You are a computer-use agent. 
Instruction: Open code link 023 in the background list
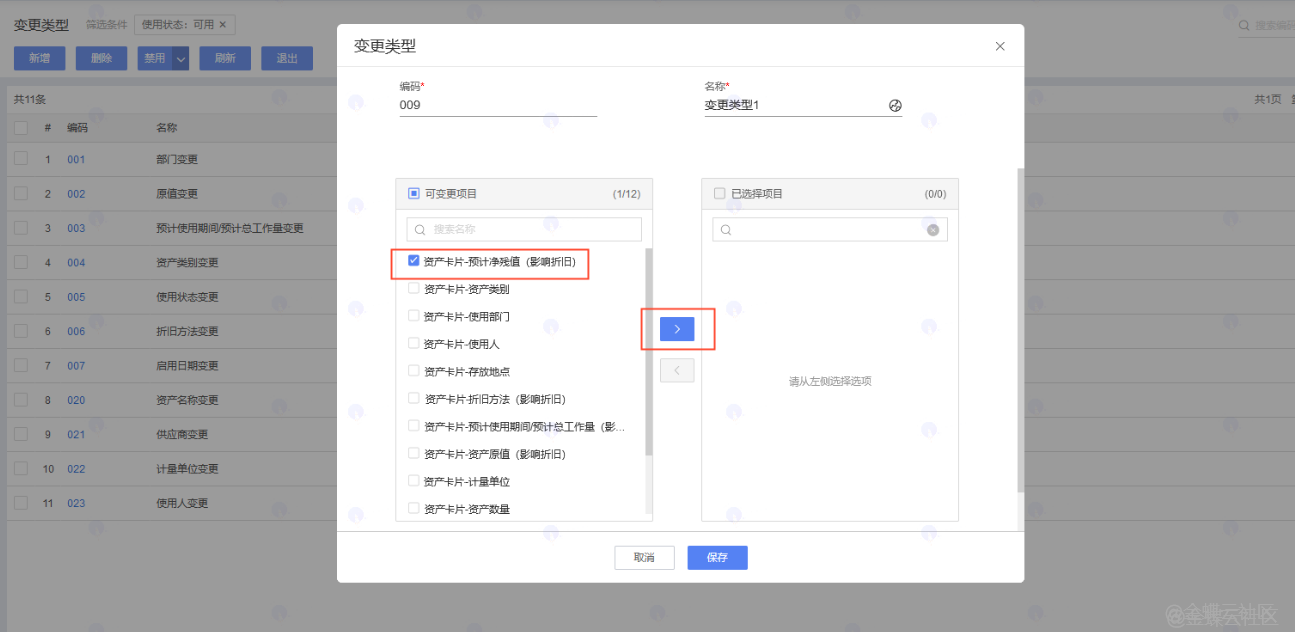tap(76, 504)
